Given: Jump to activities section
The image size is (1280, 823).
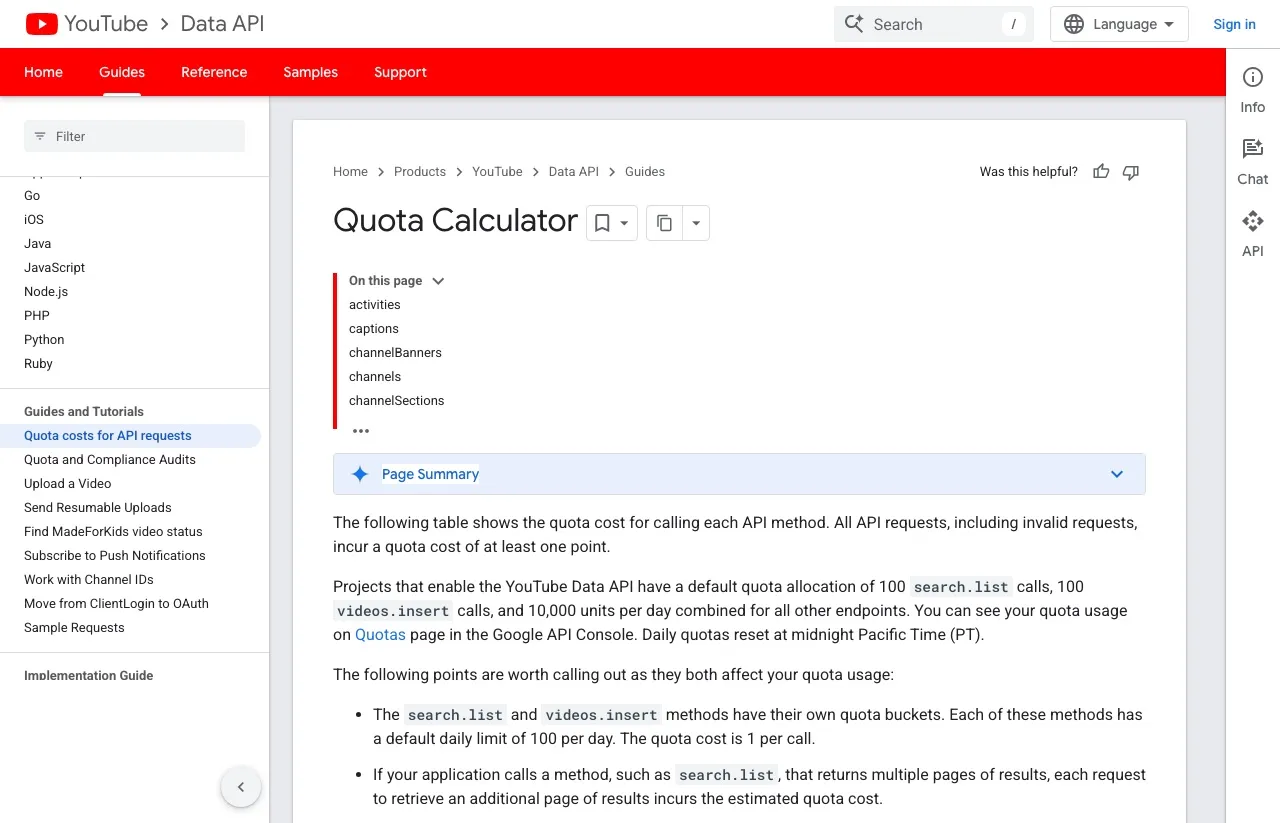Looking at the screenshot, I should [375, 305].
